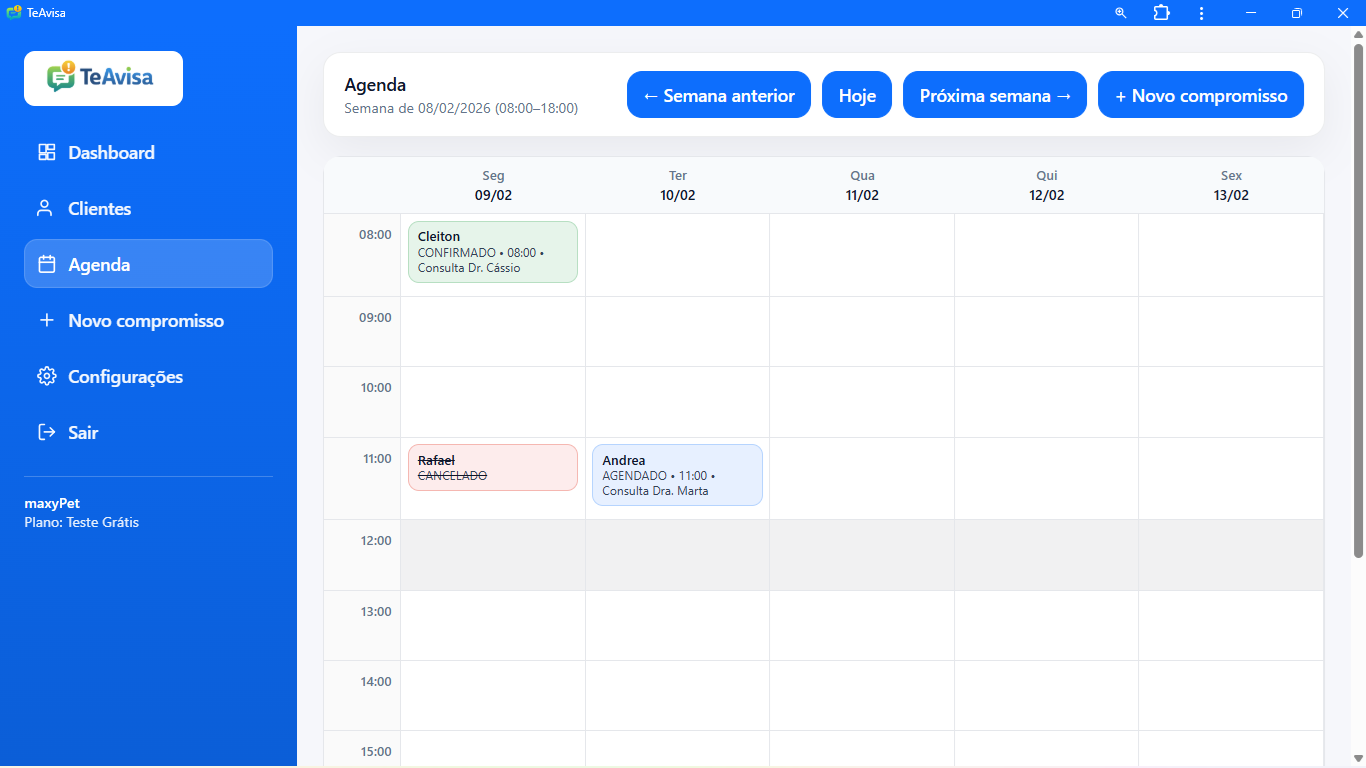The width and height of the screenshot is (1366, 768).
Task: Click the Agenda calendar icon in sidebar
Action: [46, 265]
